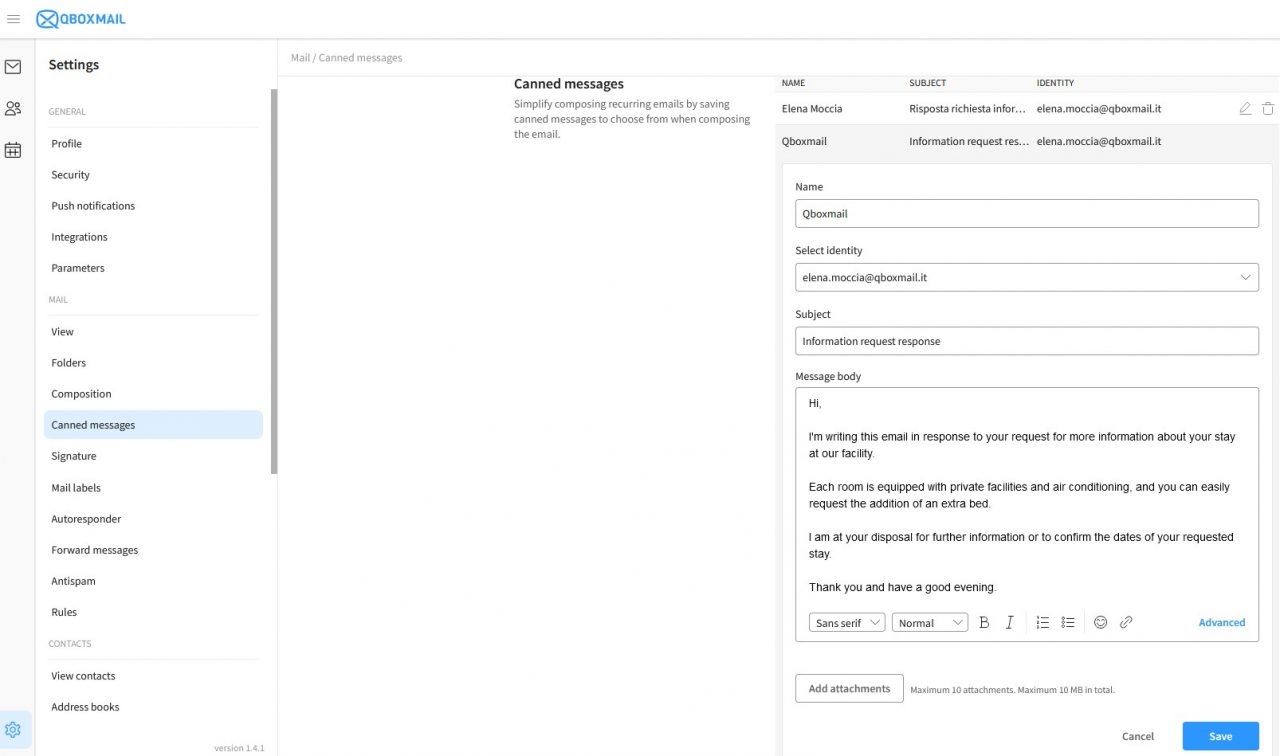Insert a hyperlink
This screenshot has width=1280, height=756.
tap(1126, 622)
